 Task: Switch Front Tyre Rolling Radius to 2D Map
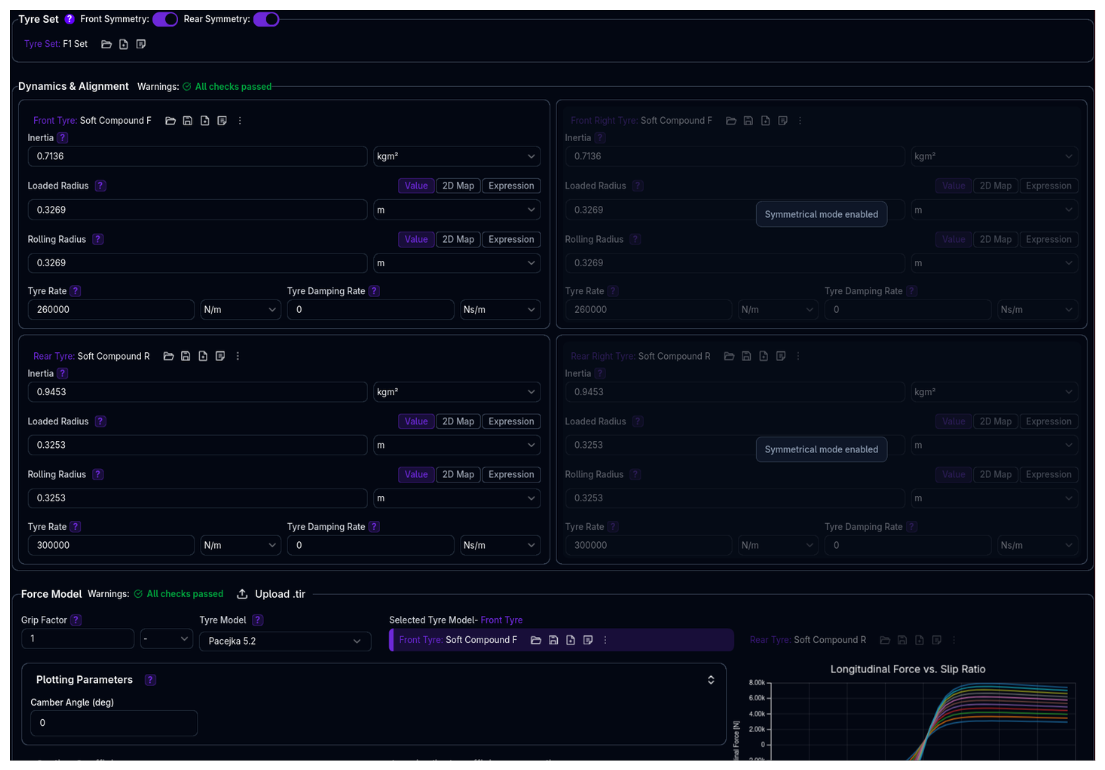458,239
